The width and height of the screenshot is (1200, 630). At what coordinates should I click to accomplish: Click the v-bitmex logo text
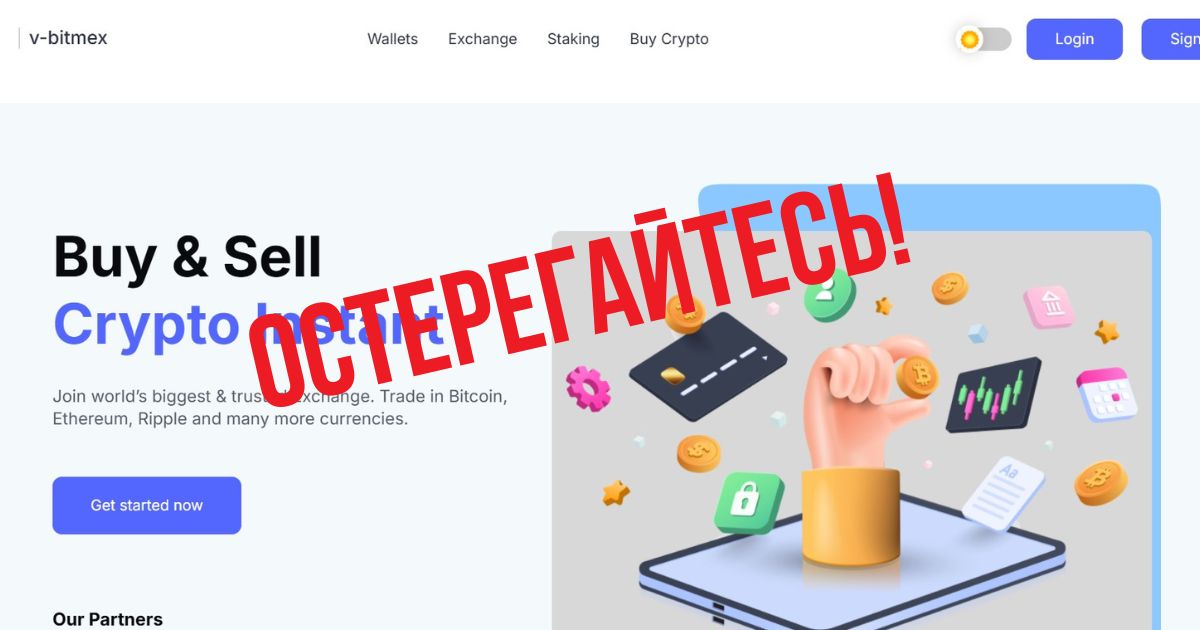click(x=68, y=38)
